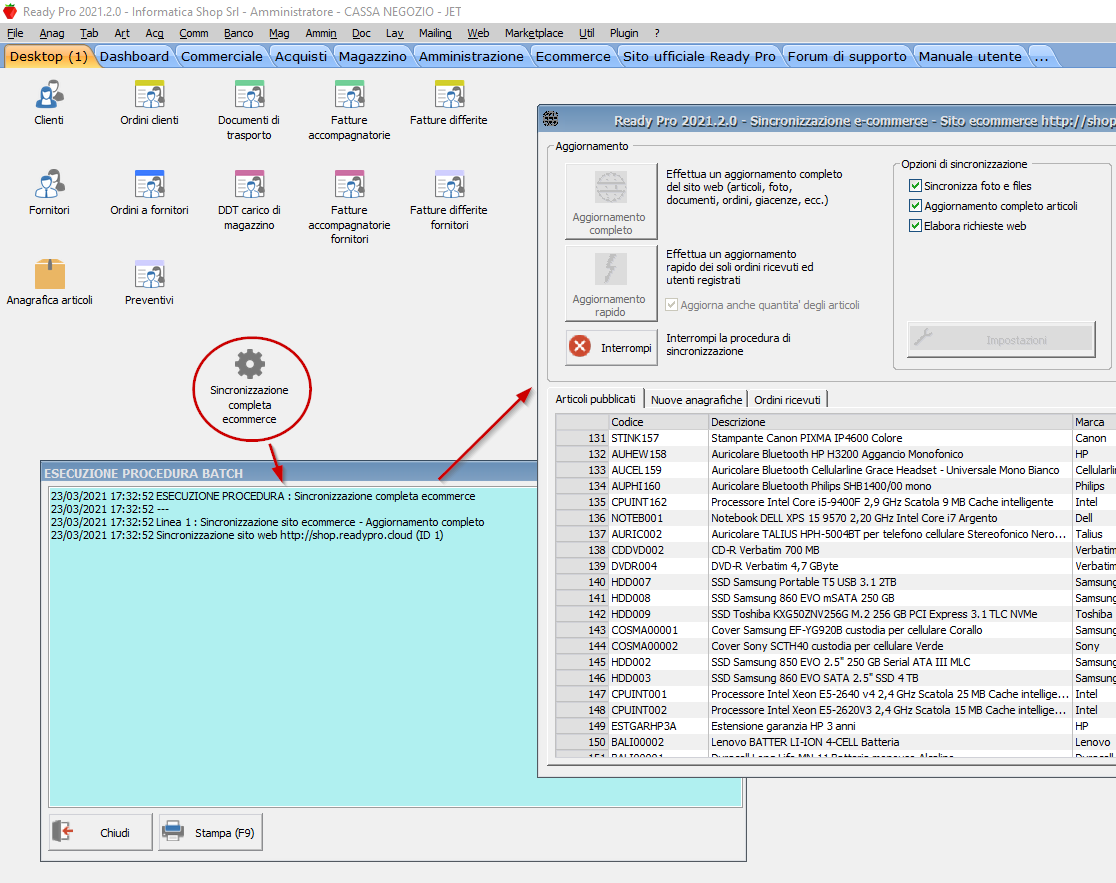
Task: Switch to the Magazzino tab
Action: point(372,56)
